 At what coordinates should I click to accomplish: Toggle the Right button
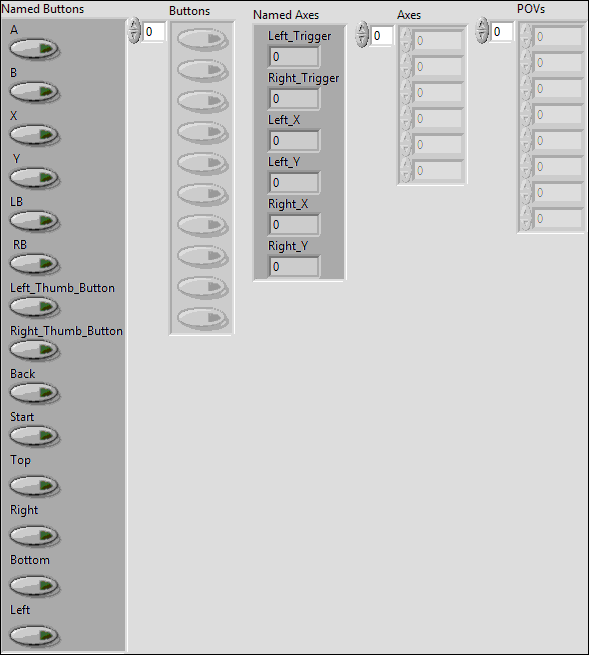tap(34, 536)
